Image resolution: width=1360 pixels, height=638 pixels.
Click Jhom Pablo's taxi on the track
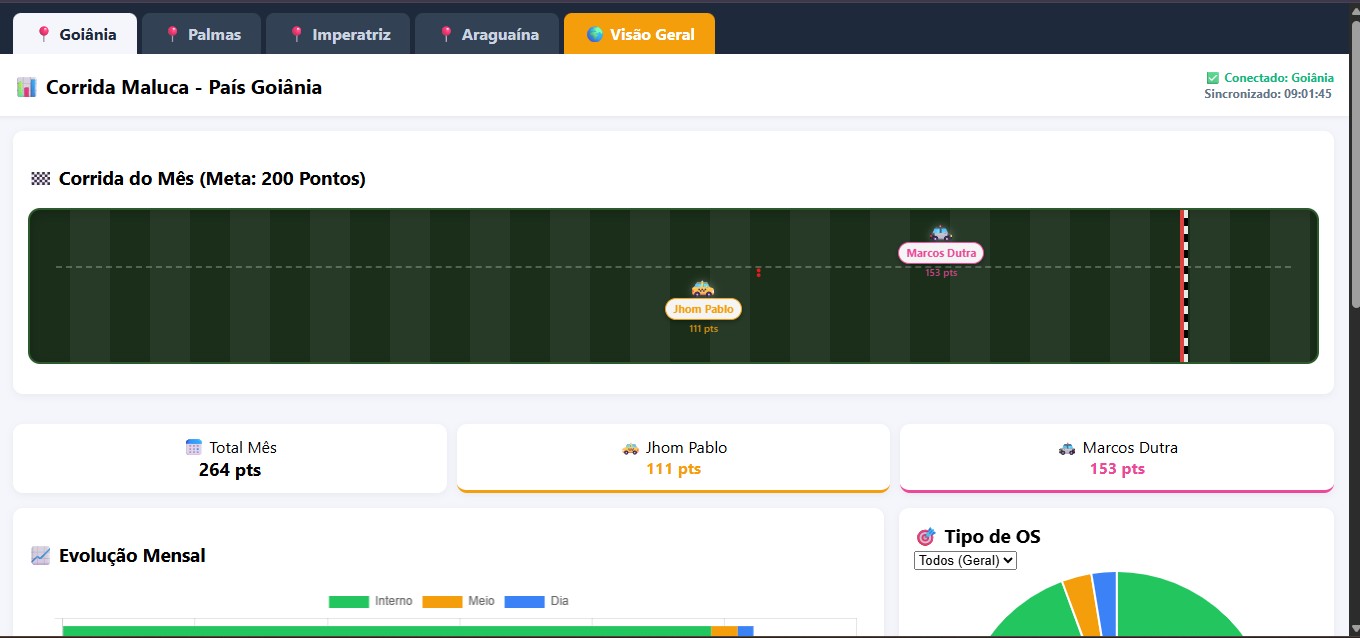703,289
